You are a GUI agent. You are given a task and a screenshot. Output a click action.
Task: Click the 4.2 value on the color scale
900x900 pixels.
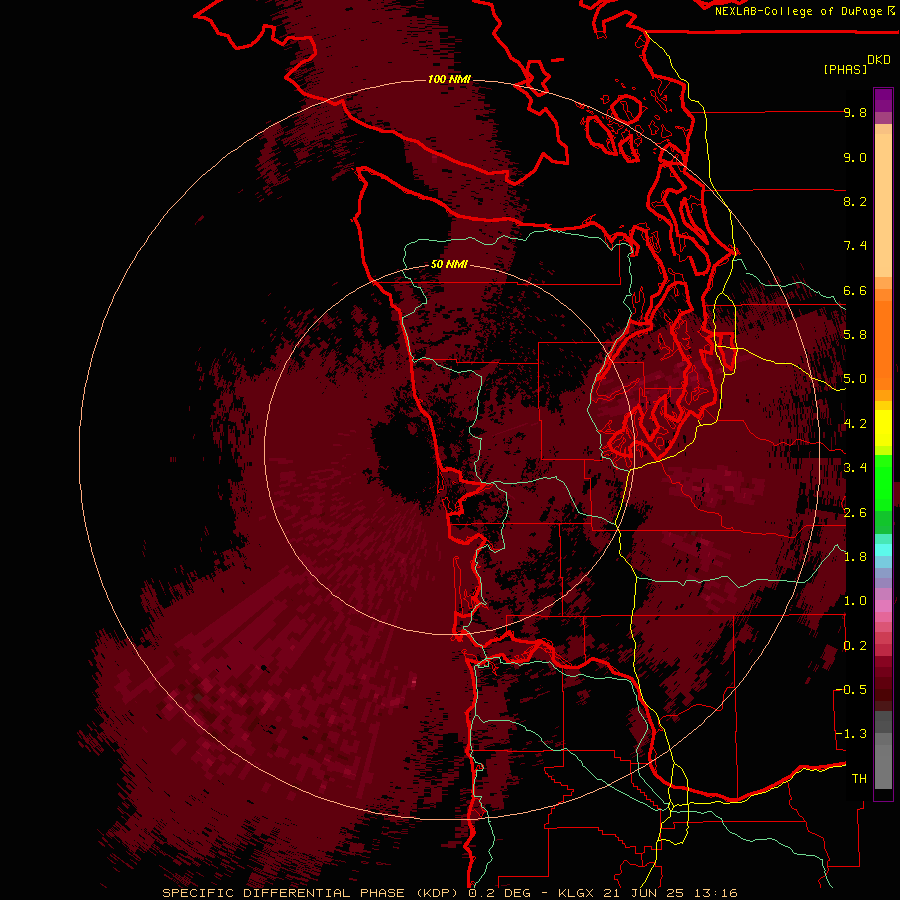pyautogui.click(x=855, y=424)
